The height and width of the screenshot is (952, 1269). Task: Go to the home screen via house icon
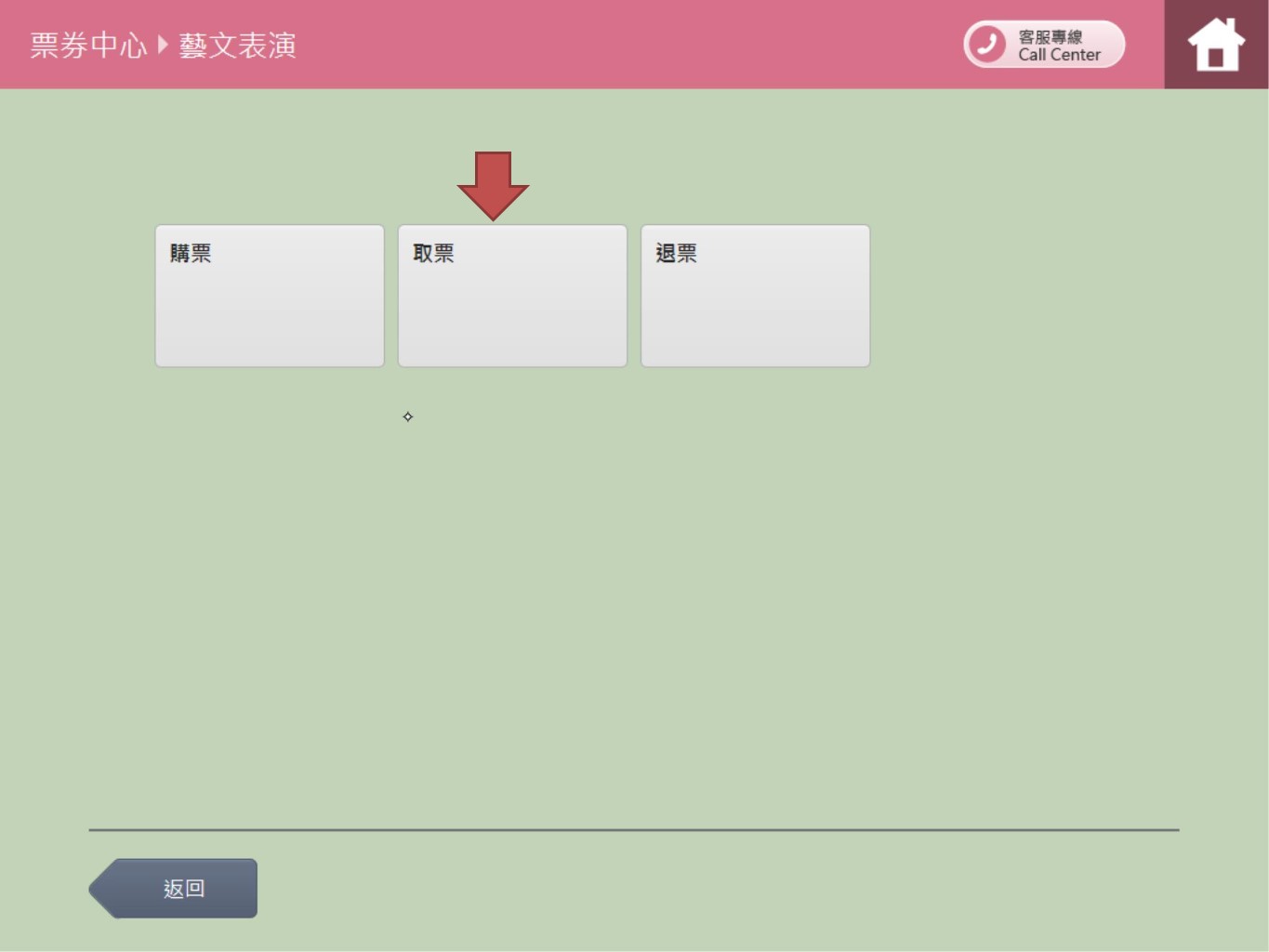(1216, 45)
